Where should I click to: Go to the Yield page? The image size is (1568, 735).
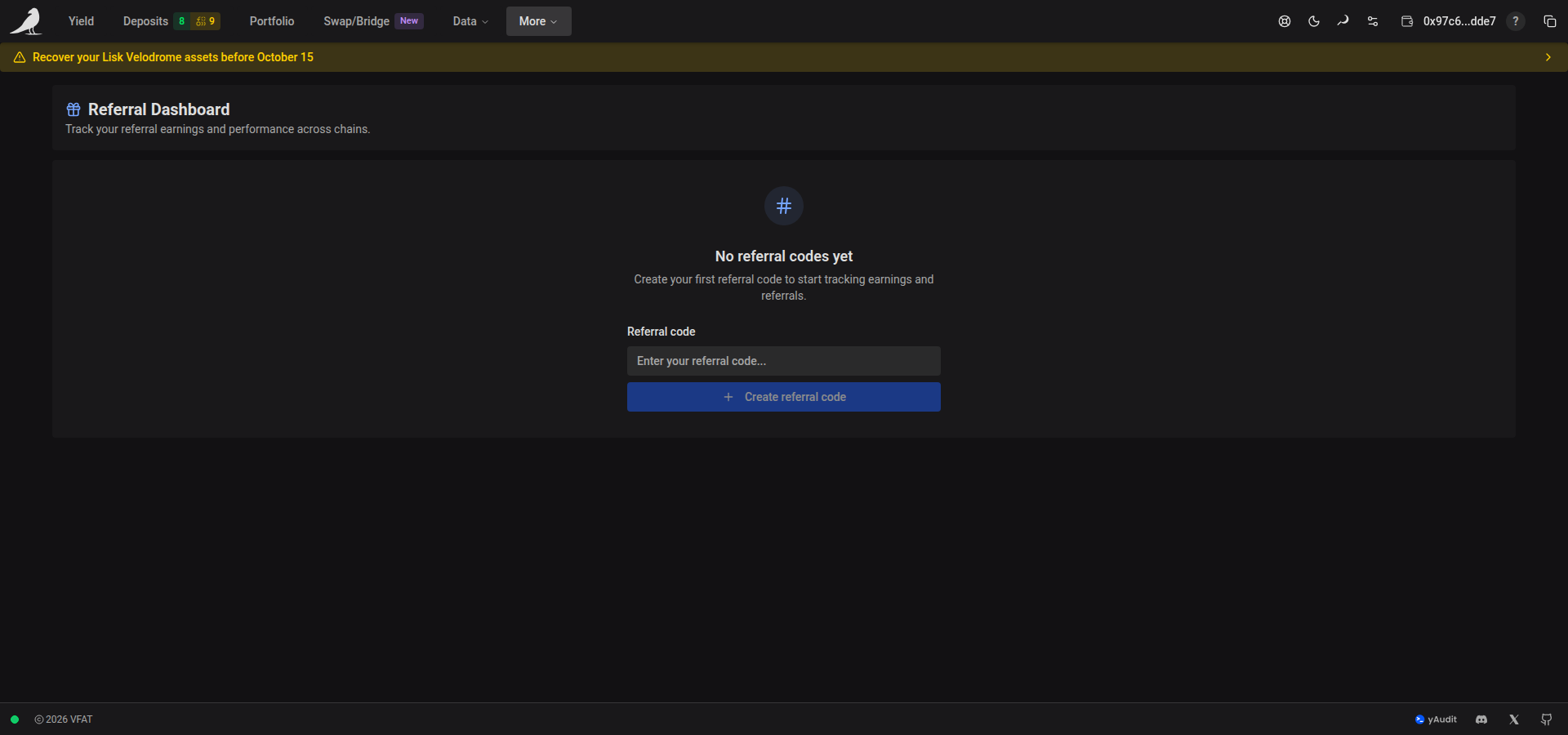pyautogui.click(x=81, y=21)
